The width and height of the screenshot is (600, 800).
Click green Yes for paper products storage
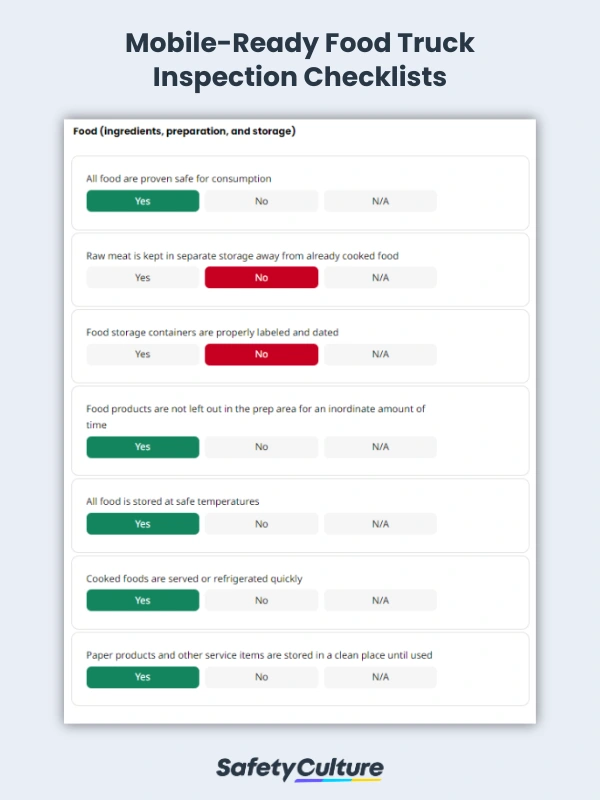[x=142, y=677]
